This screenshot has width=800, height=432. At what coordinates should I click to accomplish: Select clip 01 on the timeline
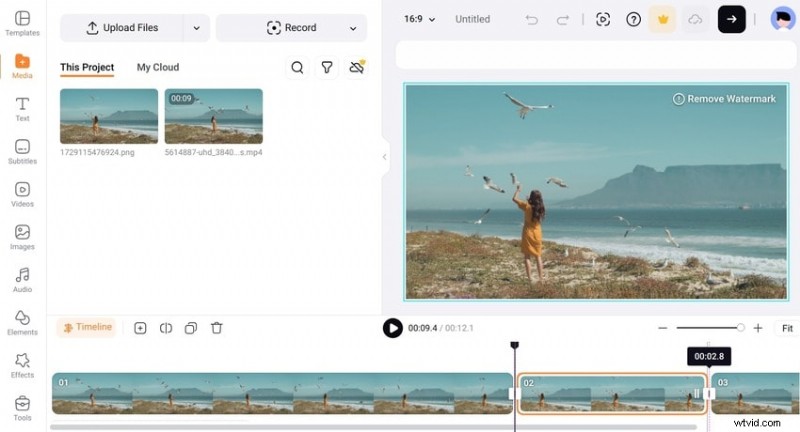point(282,393)
